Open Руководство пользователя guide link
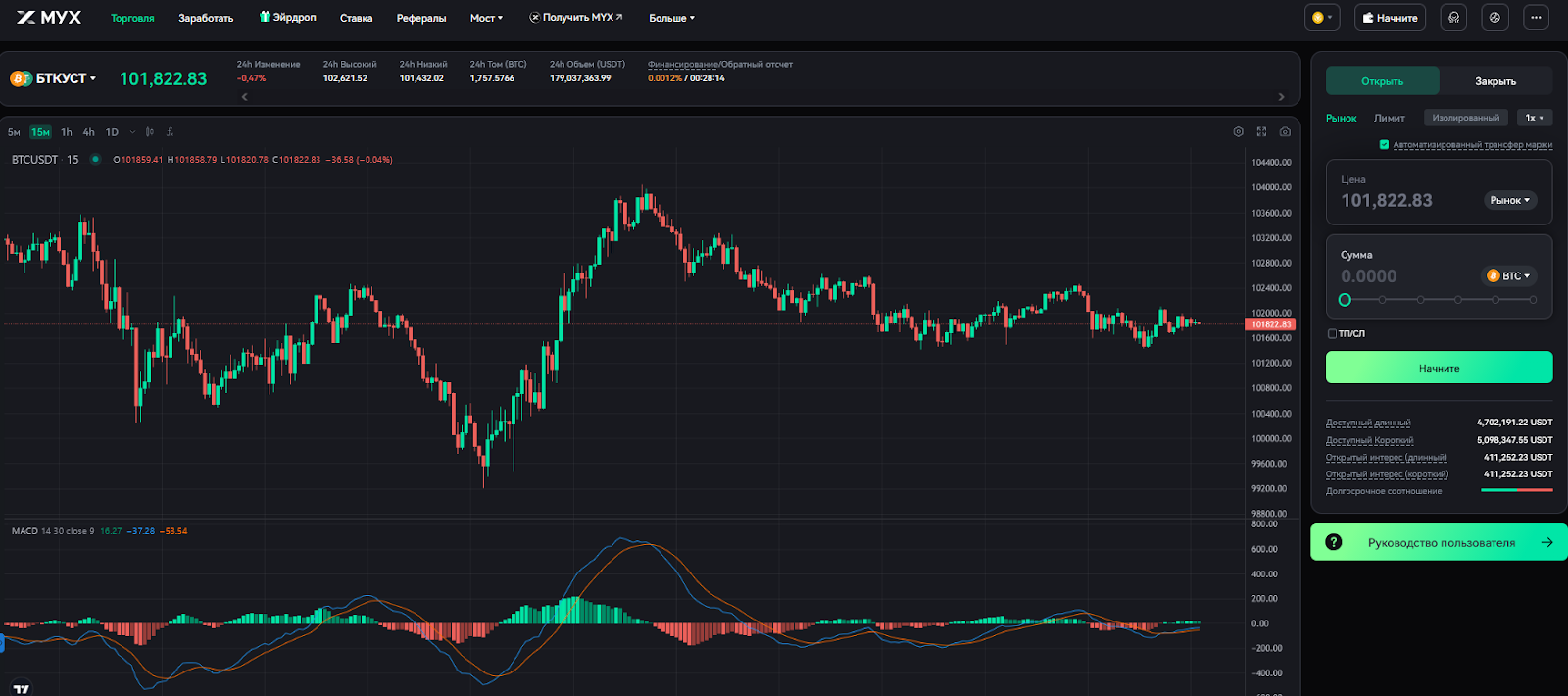This screenshot has width=1568, height=696. coord(1439,542)
